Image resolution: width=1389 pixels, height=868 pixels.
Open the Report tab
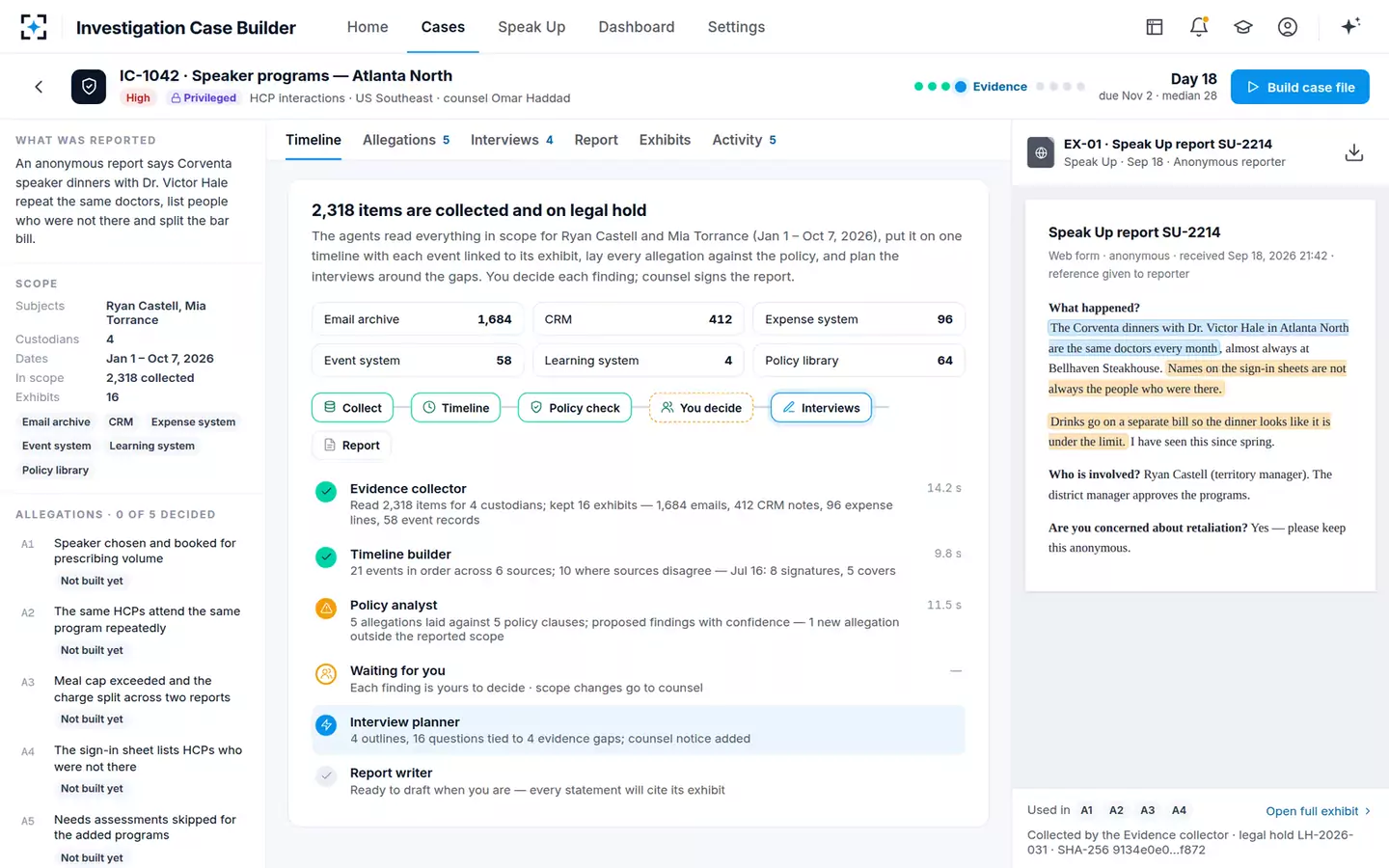tap(596, 140)
